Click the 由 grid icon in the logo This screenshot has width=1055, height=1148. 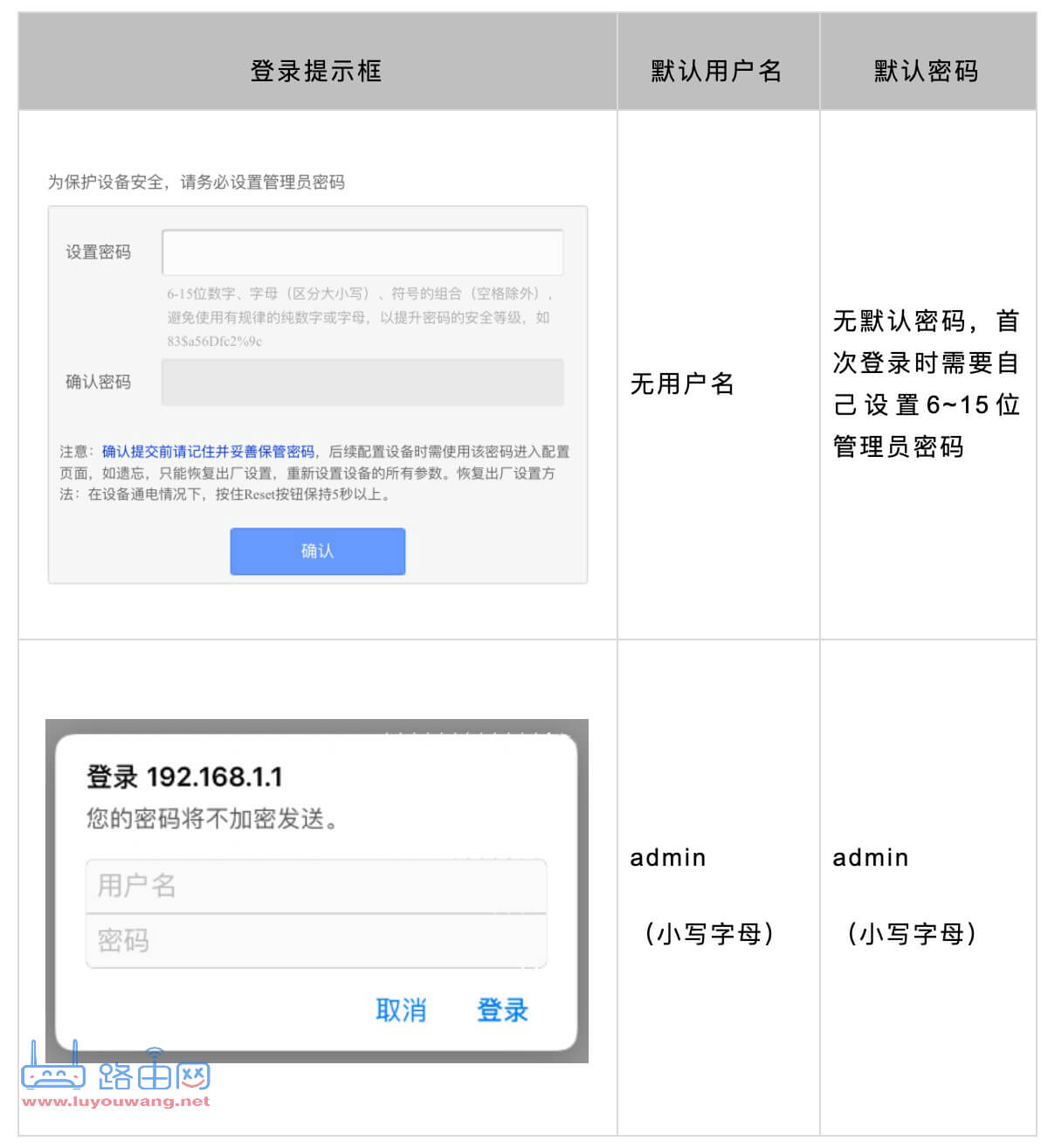point(154,1076)
